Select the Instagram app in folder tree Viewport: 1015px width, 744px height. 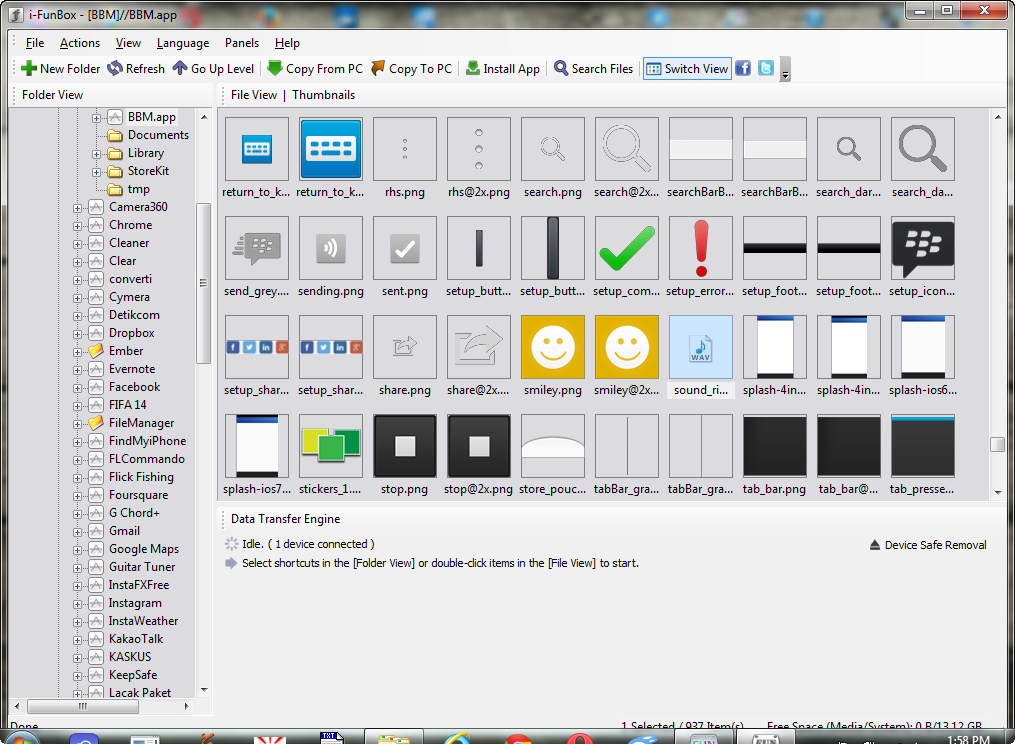134,603
